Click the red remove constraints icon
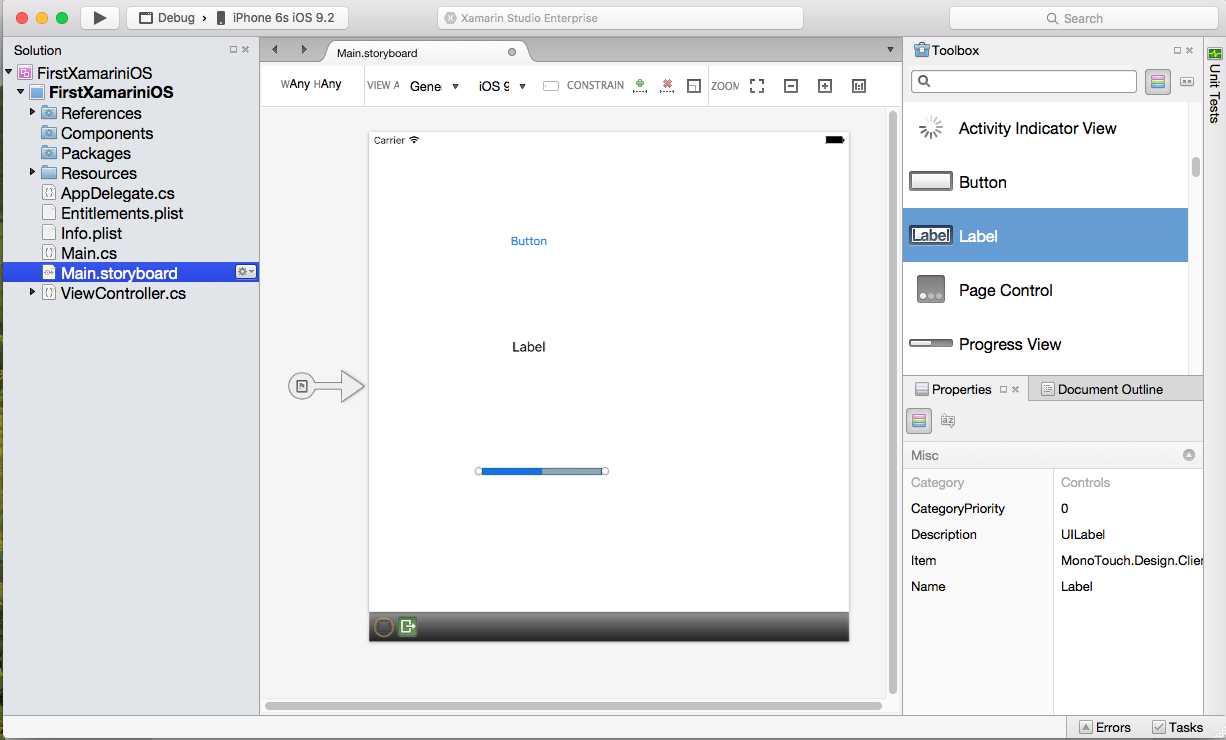The image size is (1226, 740). pyautogui.click(x=667, y=86)
